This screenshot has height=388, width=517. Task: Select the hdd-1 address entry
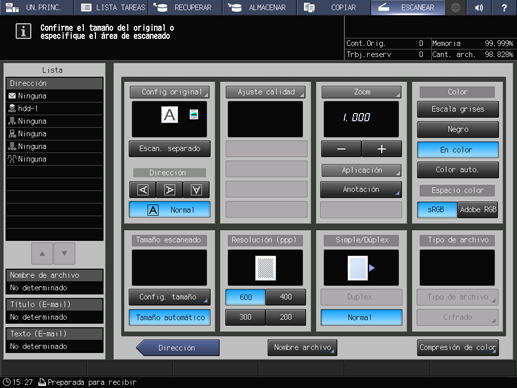54,108
